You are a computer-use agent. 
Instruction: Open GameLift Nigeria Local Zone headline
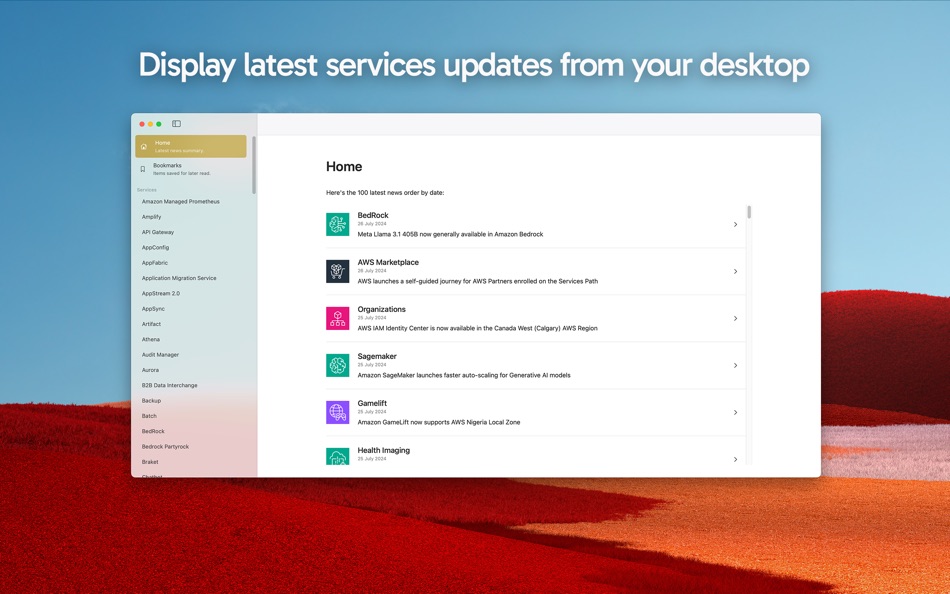point(439,422)
